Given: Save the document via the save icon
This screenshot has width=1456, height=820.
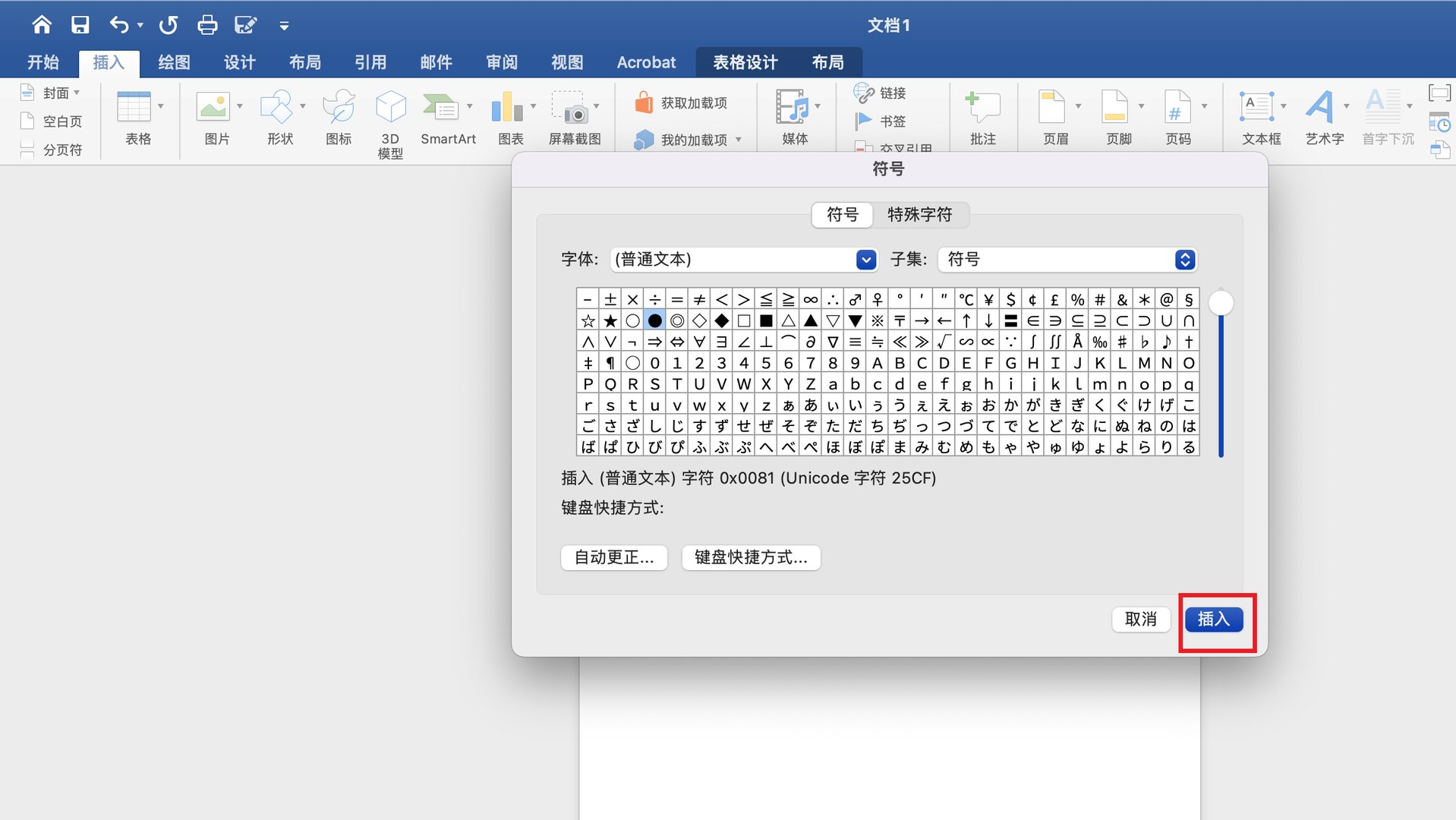Looking at the screenshot, I should tap(80, 24).
